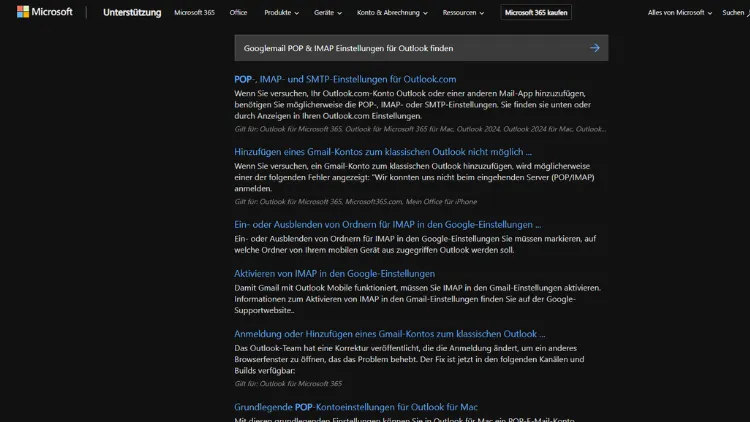Open POP-, IMAP- und SMTP-Einstellungen result
Image resolution: width=750 pixels, height=422 pixels.
click(x=345, y=79)
